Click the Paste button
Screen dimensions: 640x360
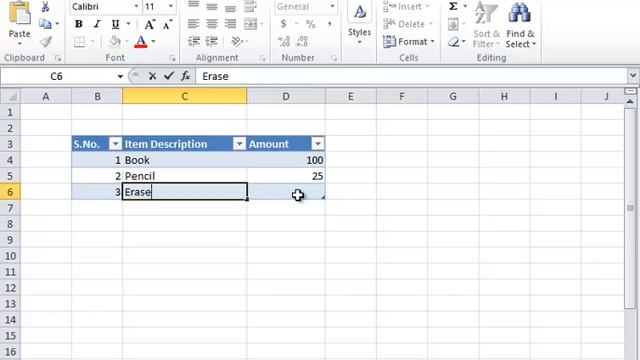point(19,22)
